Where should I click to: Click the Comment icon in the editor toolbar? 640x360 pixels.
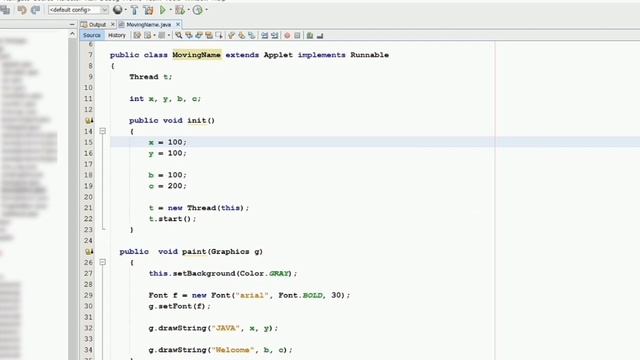(x=310, y=36)
